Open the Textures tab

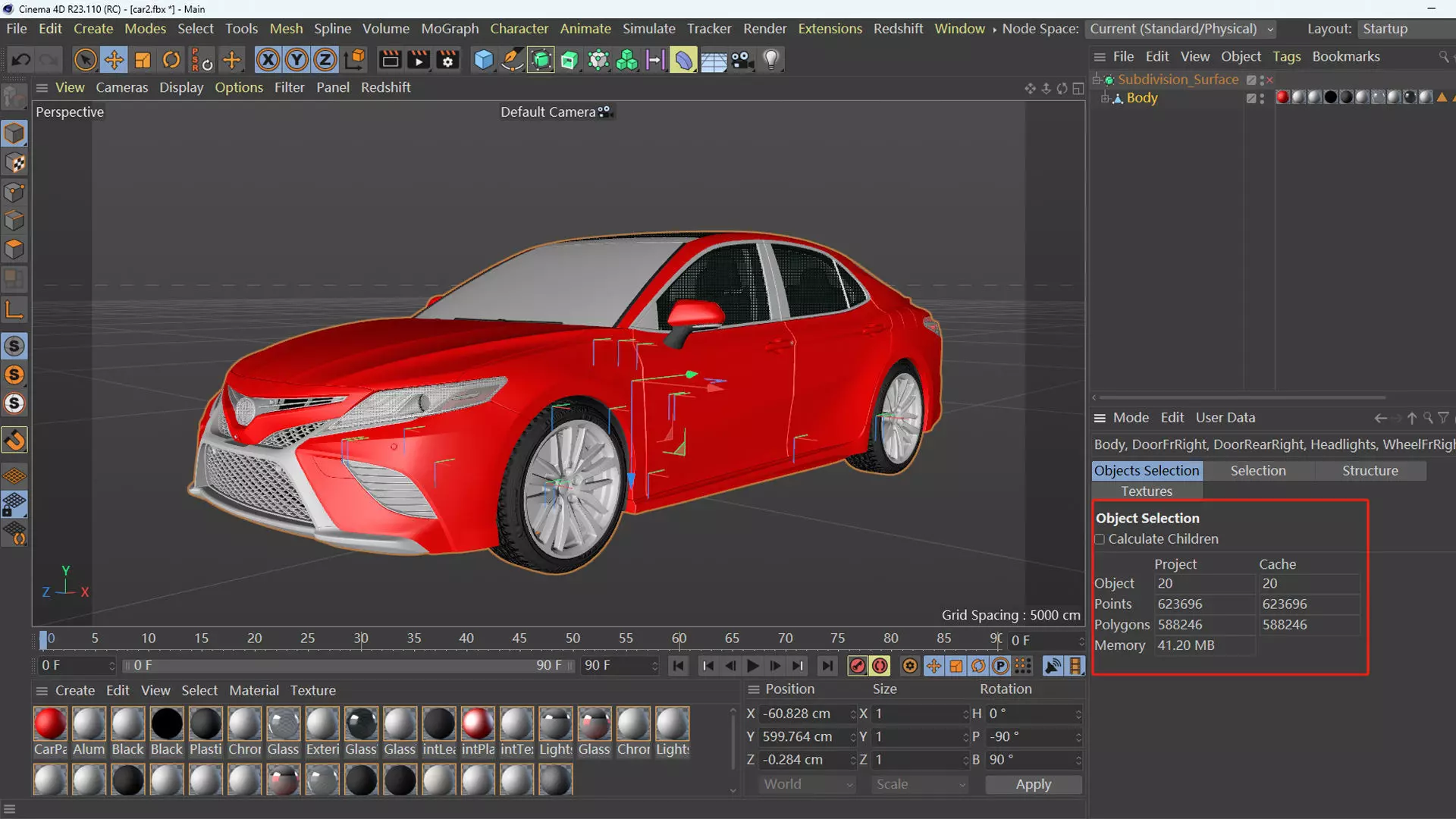point(1147,491)
